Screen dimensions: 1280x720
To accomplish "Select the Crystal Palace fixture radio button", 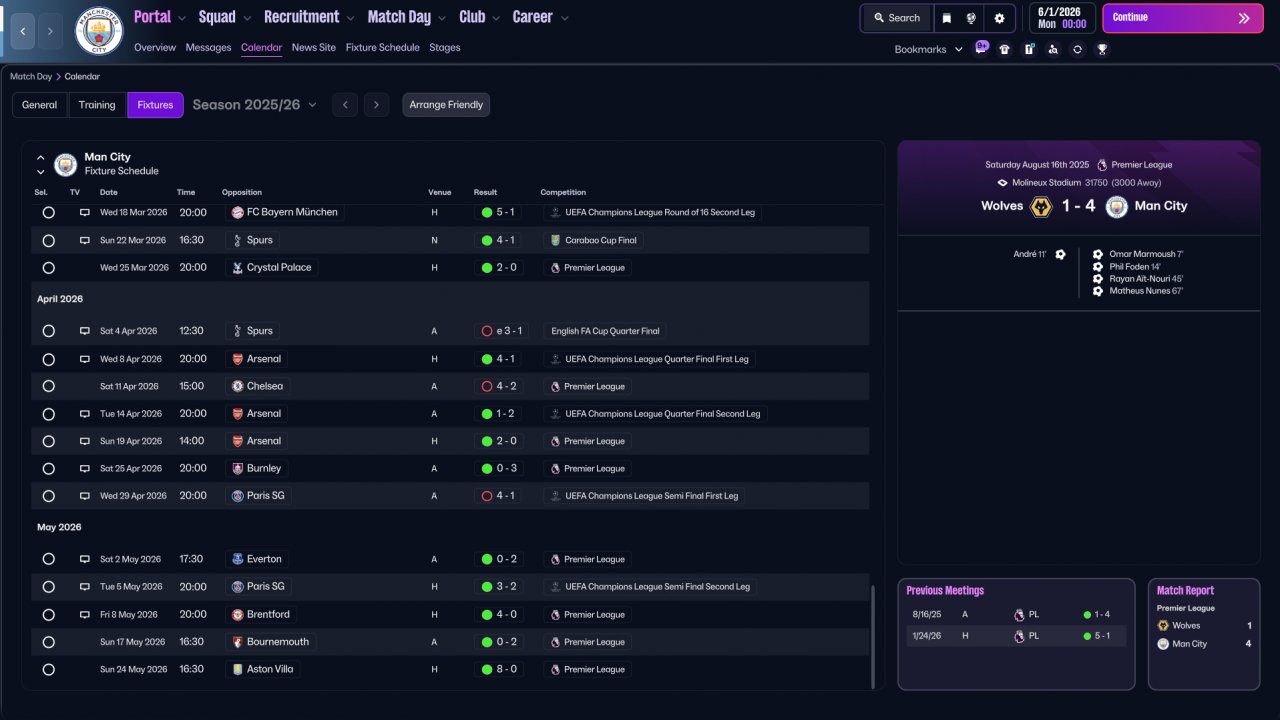I will pyautogui.click(x=48, y=268).
